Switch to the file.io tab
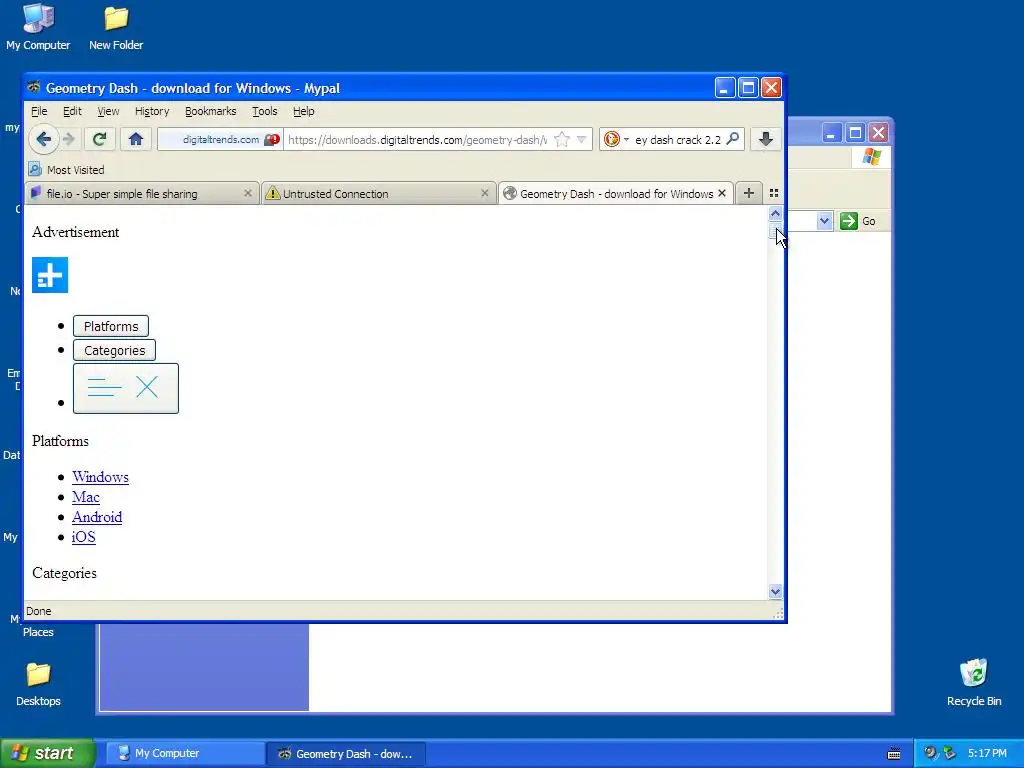 click(x=142, y=194)
